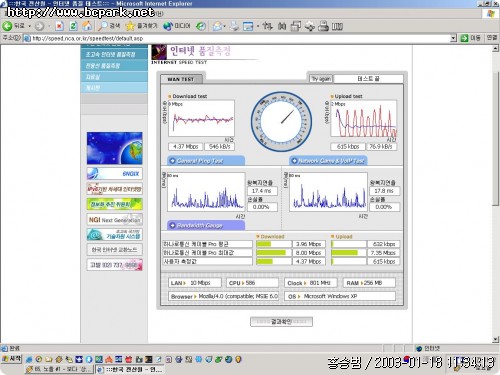This screenshot has height=375, width=500.
Task: Click the 17.8 ms VoIP latency value
Action: (x=384, y=191)
